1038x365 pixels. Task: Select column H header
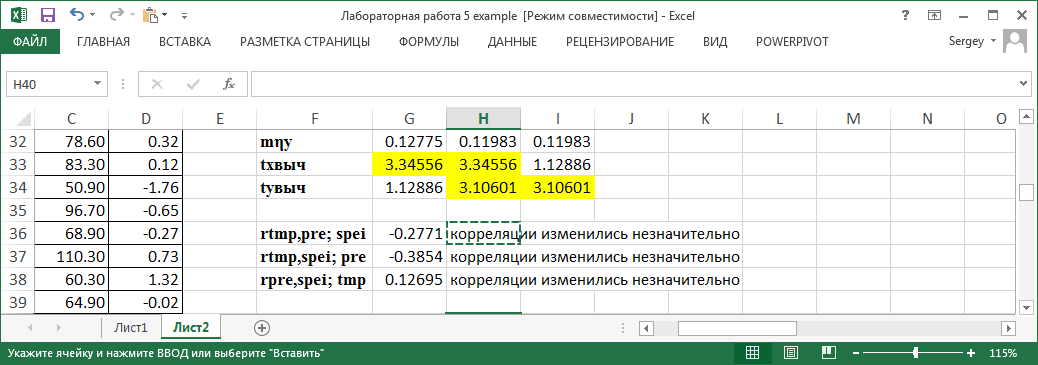(x=483, y=119)
